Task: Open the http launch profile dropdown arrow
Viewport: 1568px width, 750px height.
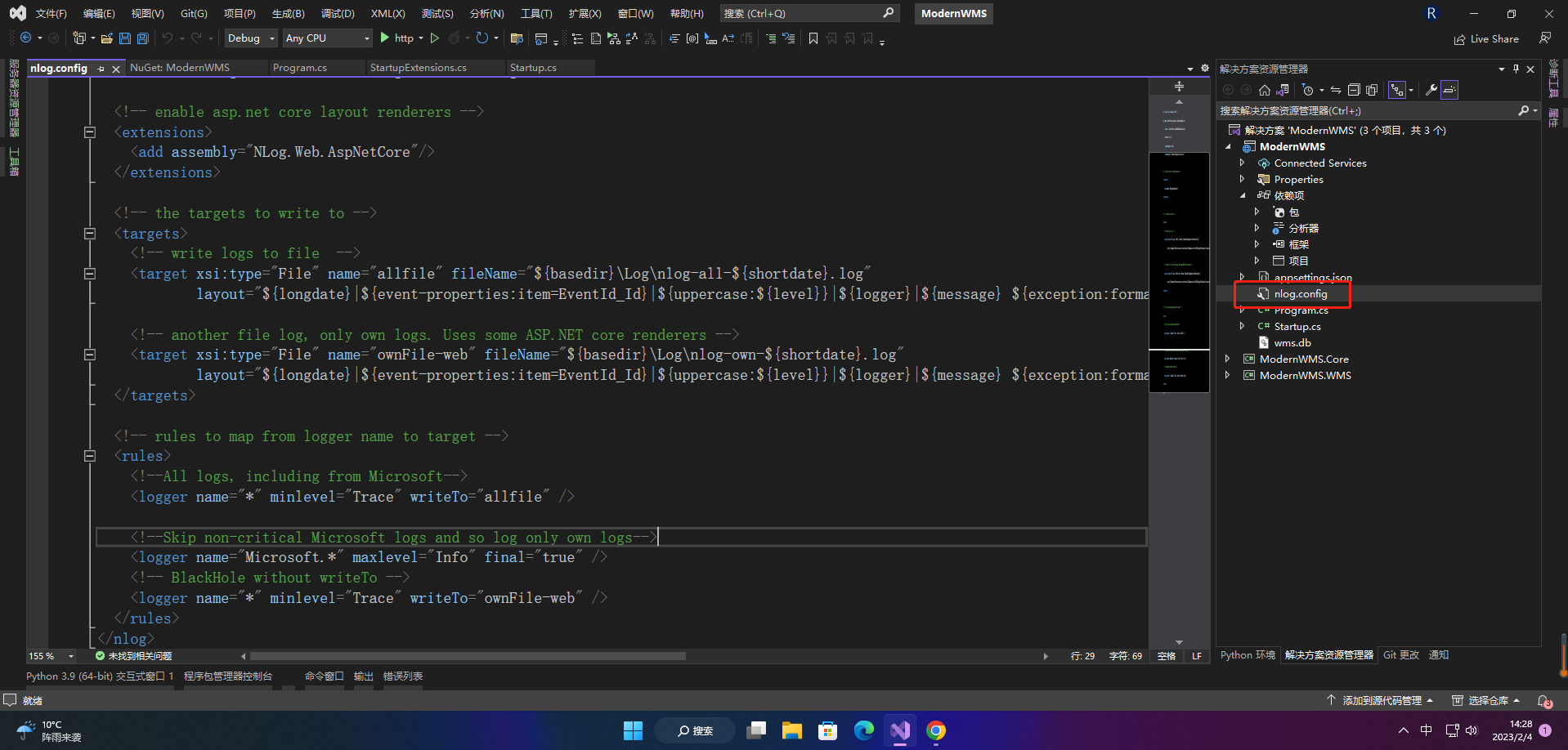Action: (421, 38)
